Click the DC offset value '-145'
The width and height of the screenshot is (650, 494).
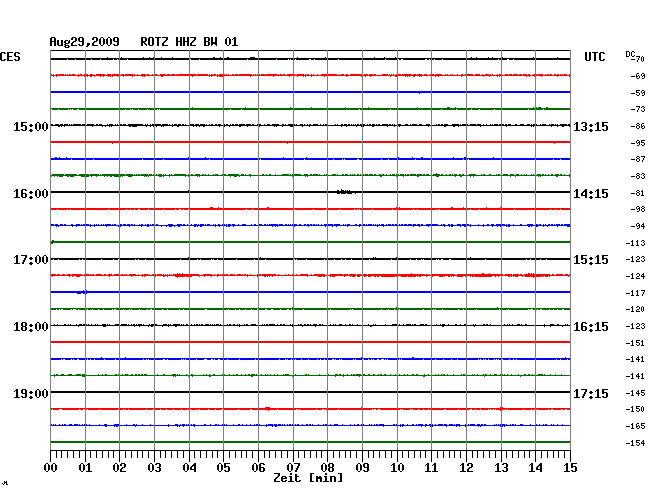[635, 393]
